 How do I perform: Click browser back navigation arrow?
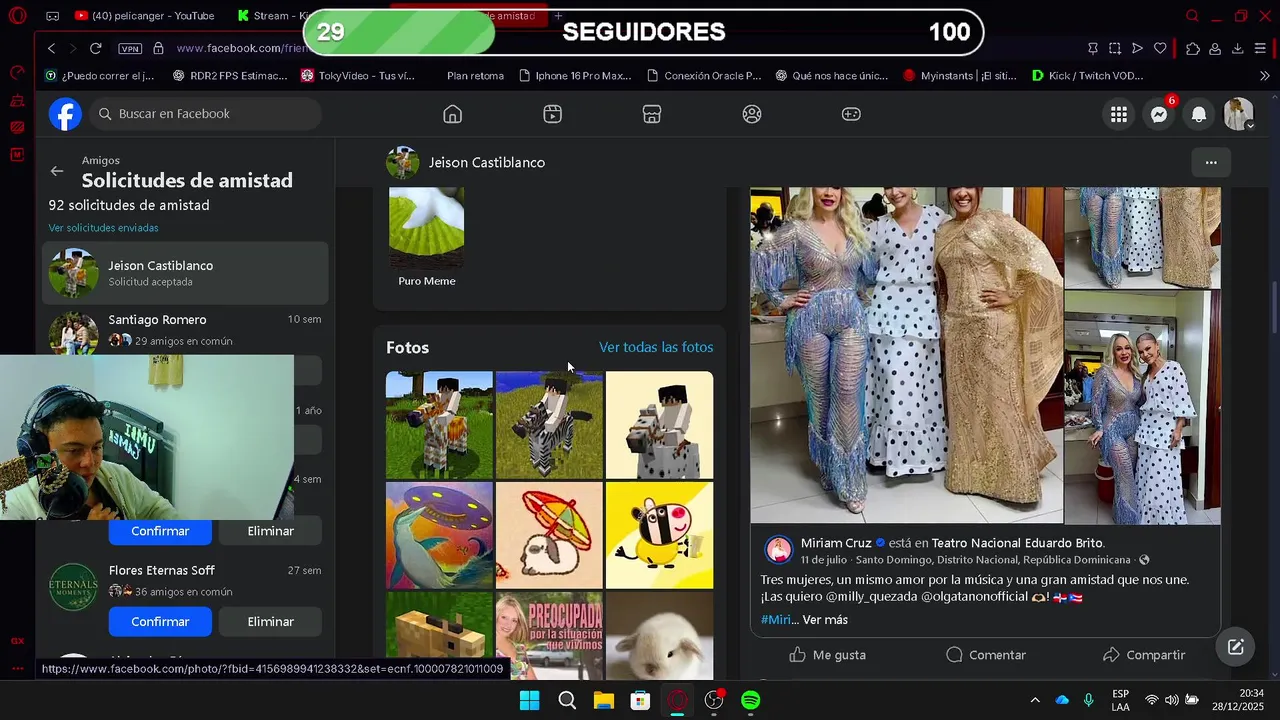pyautogui.click(x=52, y=48)
